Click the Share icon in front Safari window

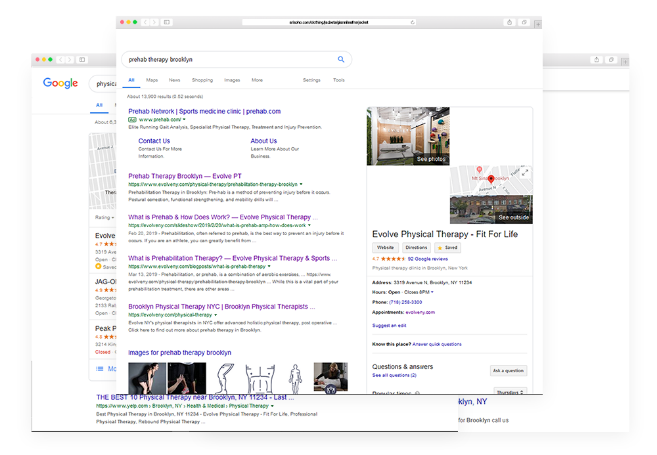pyautogui.click(x=510, y=22)
